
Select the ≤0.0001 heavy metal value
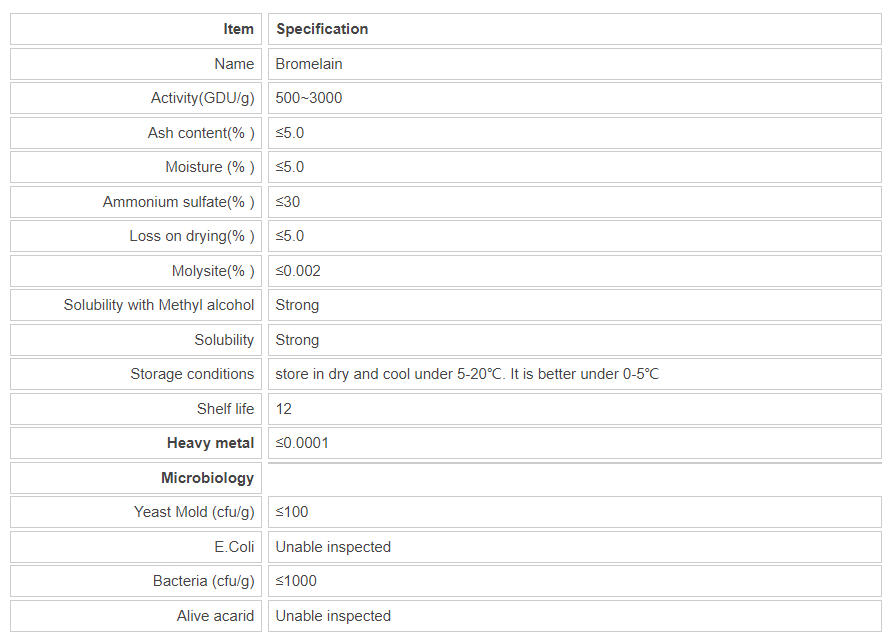(x=302, y=443)
